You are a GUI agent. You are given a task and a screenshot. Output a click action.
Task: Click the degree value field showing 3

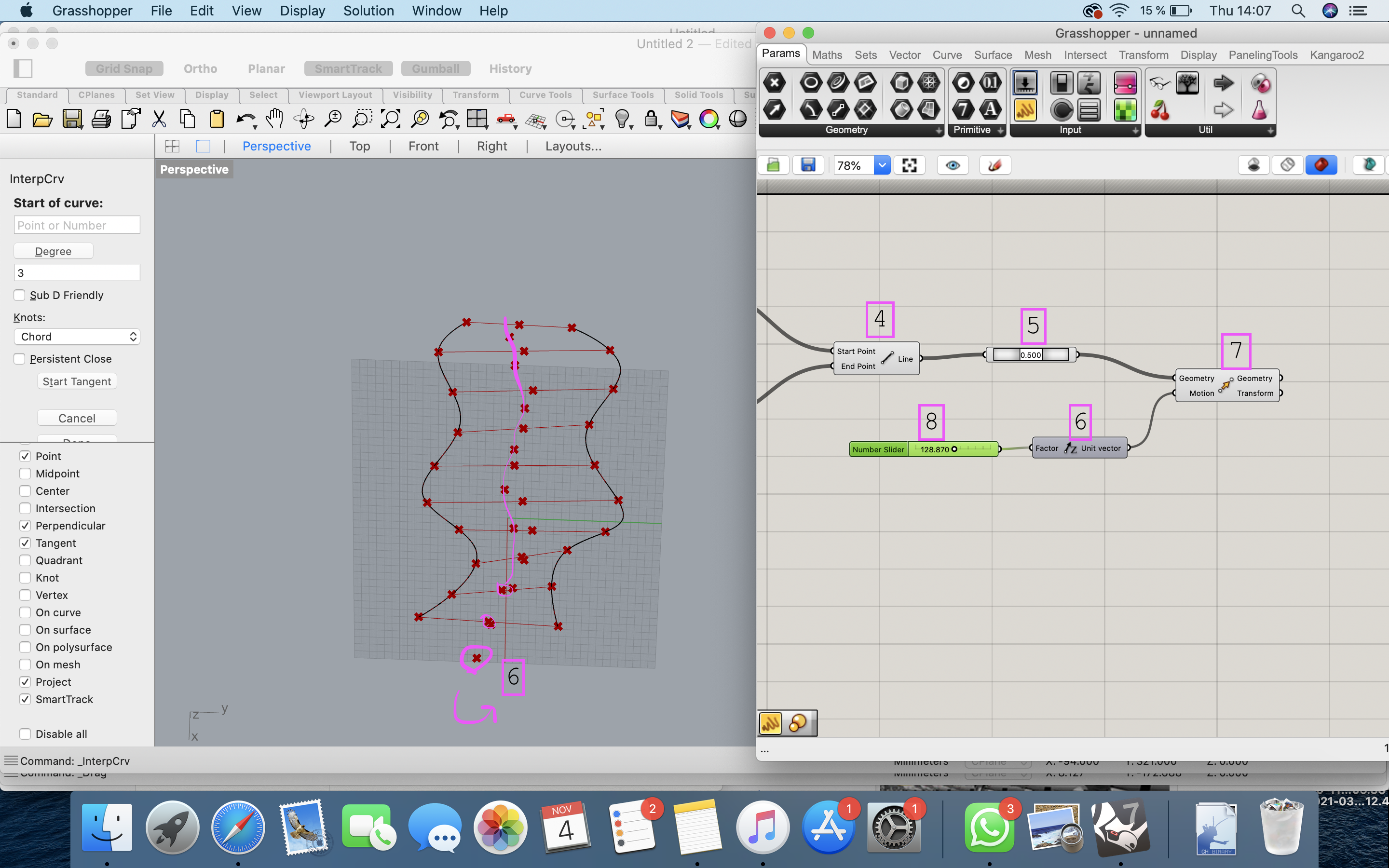(77, 272)
